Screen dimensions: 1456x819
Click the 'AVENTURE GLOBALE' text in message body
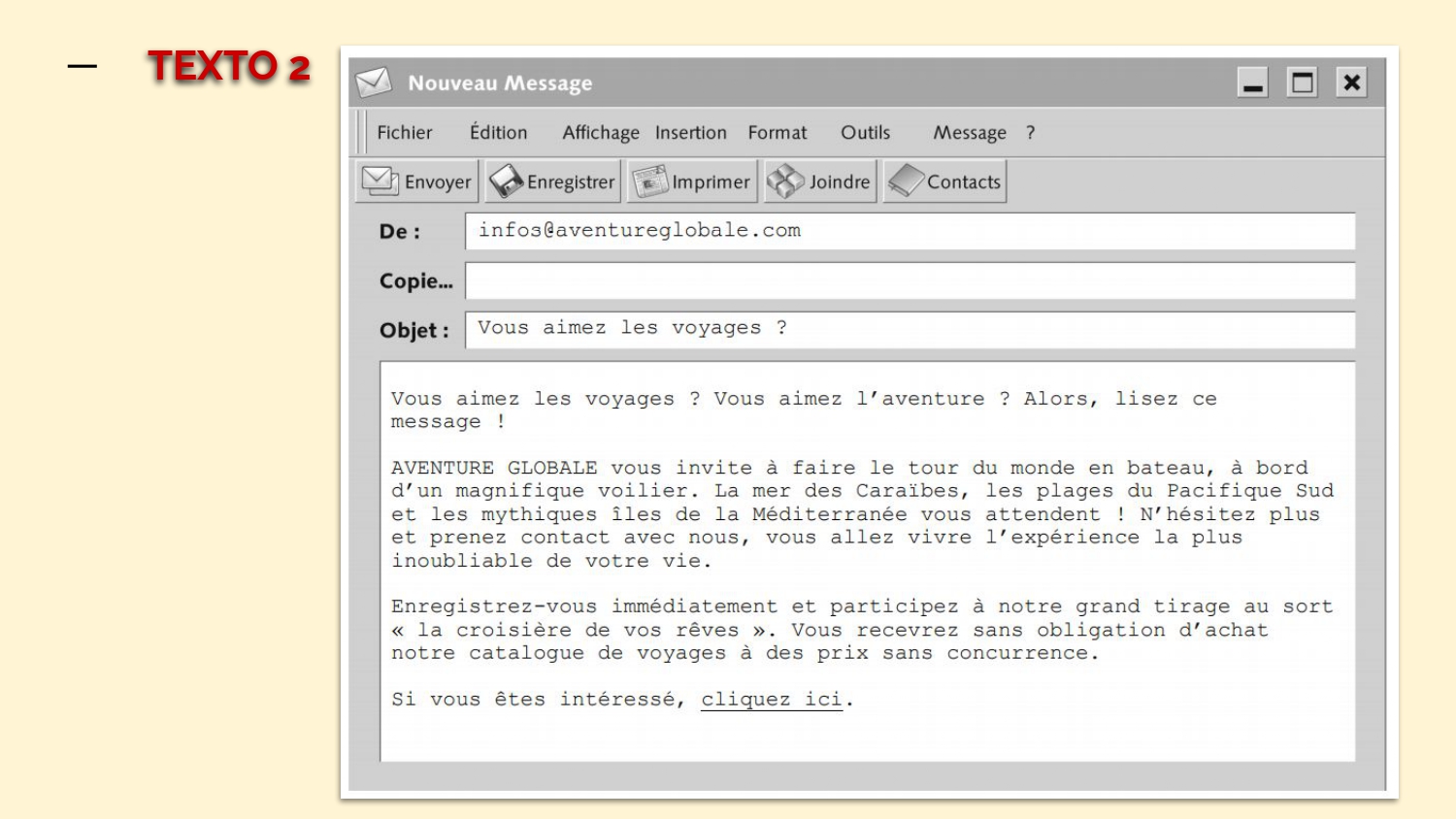coord(494,468)
